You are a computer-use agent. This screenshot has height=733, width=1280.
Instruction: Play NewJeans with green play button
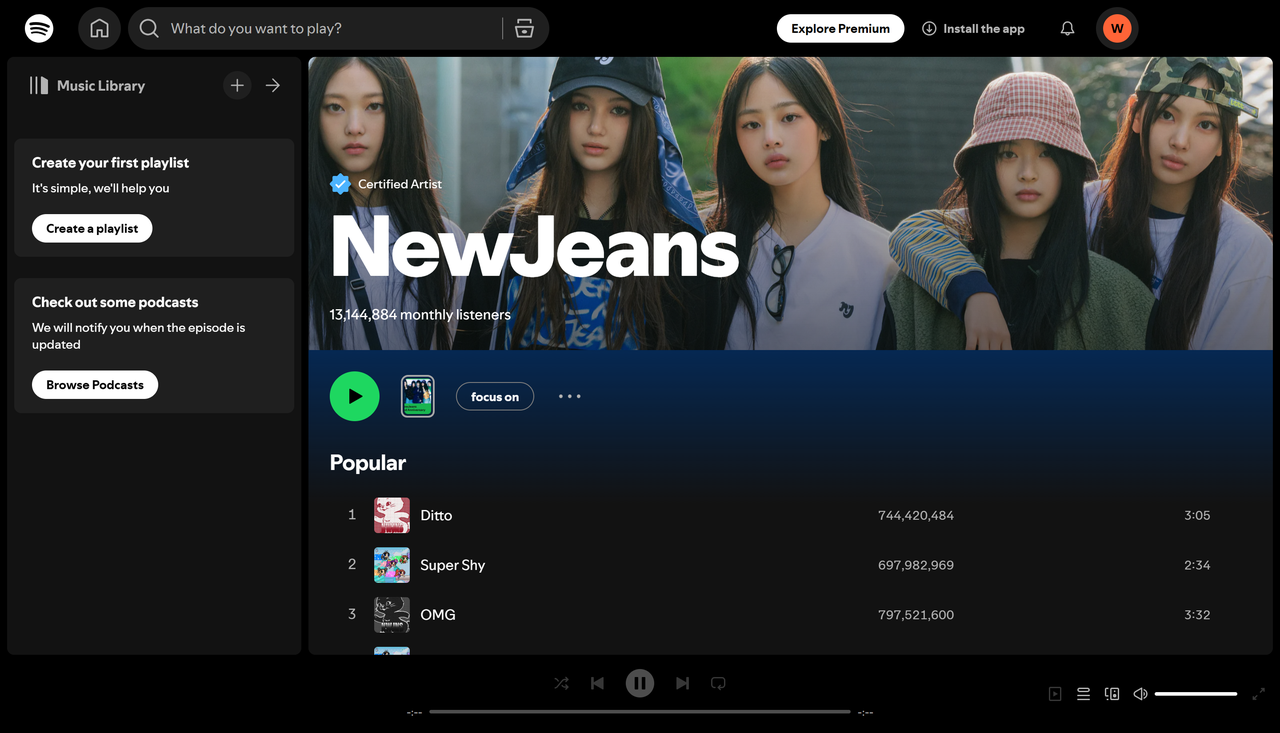pyautogui.click(x=355, y=396)
